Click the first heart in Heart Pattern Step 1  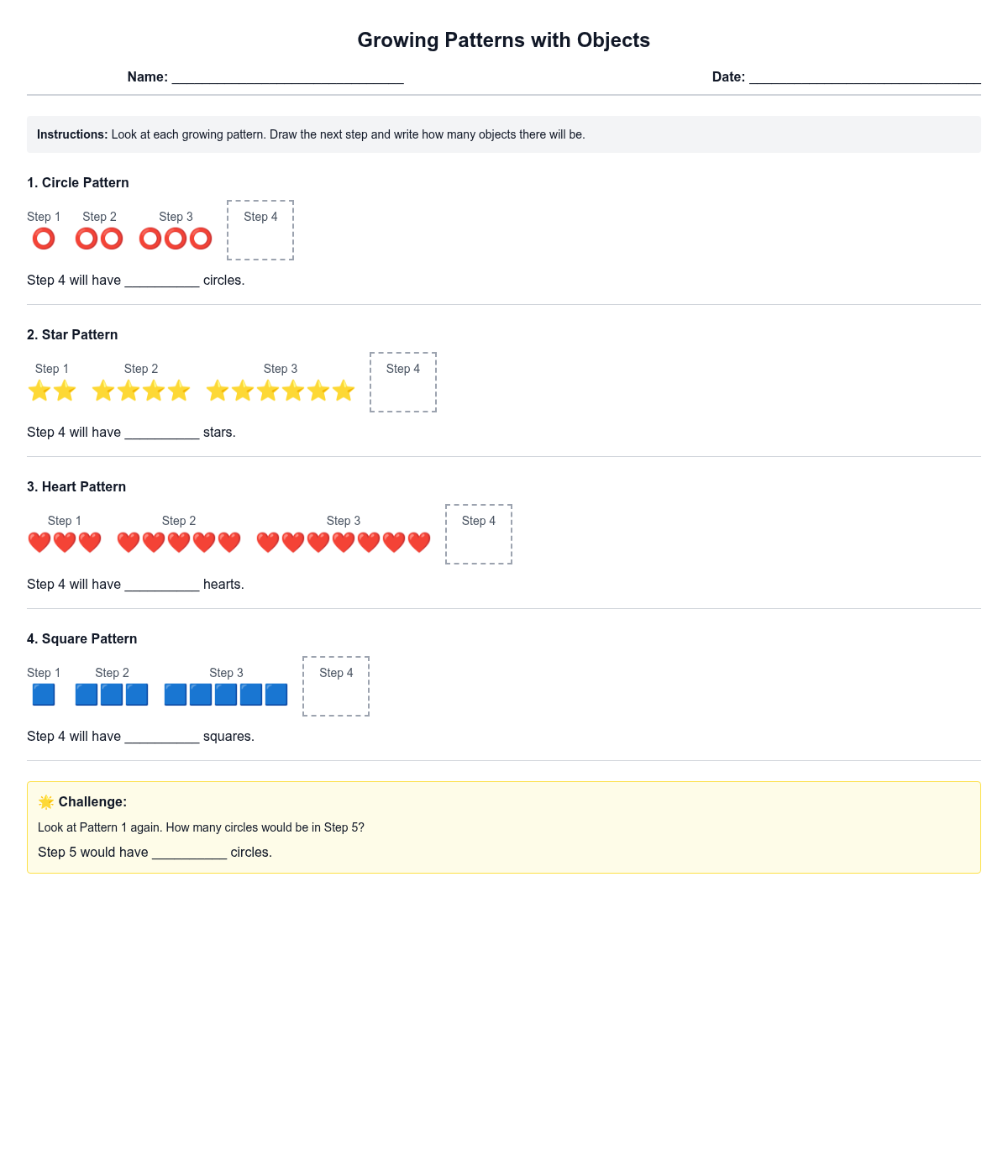[39, 543]
